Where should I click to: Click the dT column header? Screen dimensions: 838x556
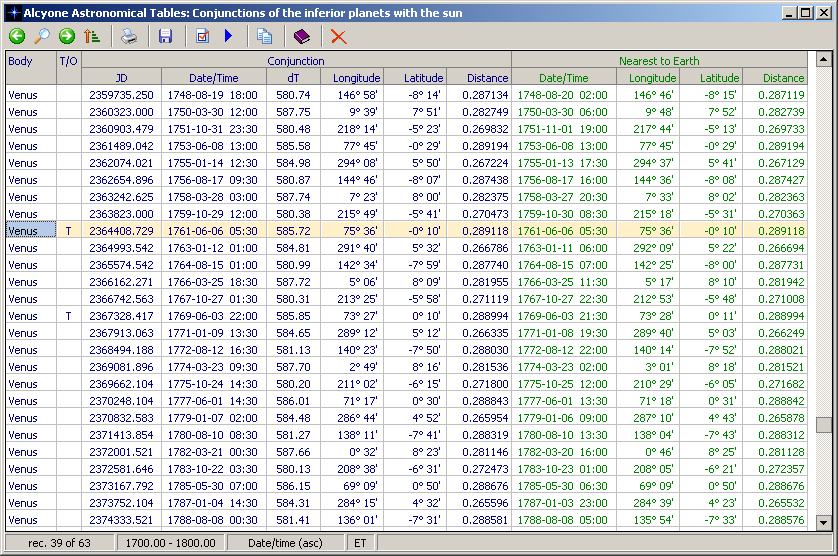tap(296, 77)
